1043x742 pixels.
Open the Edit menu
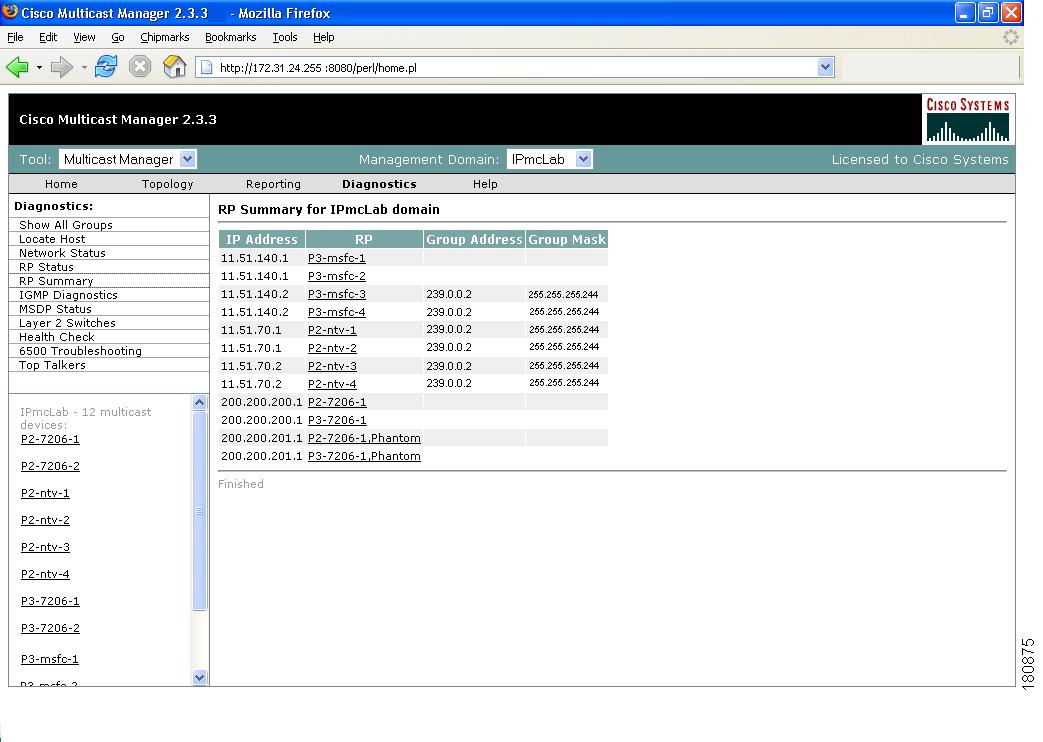pyautogui.click(x=48, y=37)
